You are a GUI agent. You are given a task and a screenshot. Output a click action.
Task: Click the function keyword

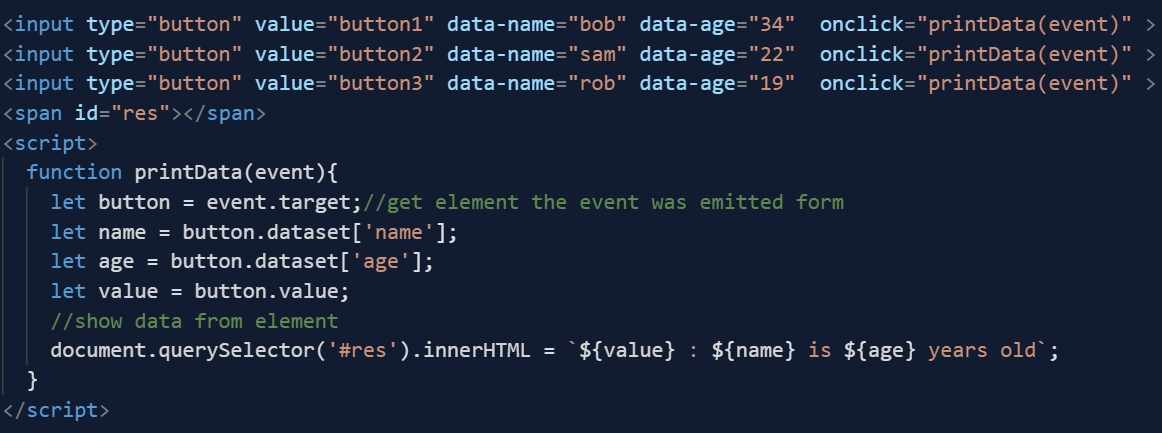click(x=74, y=172)
